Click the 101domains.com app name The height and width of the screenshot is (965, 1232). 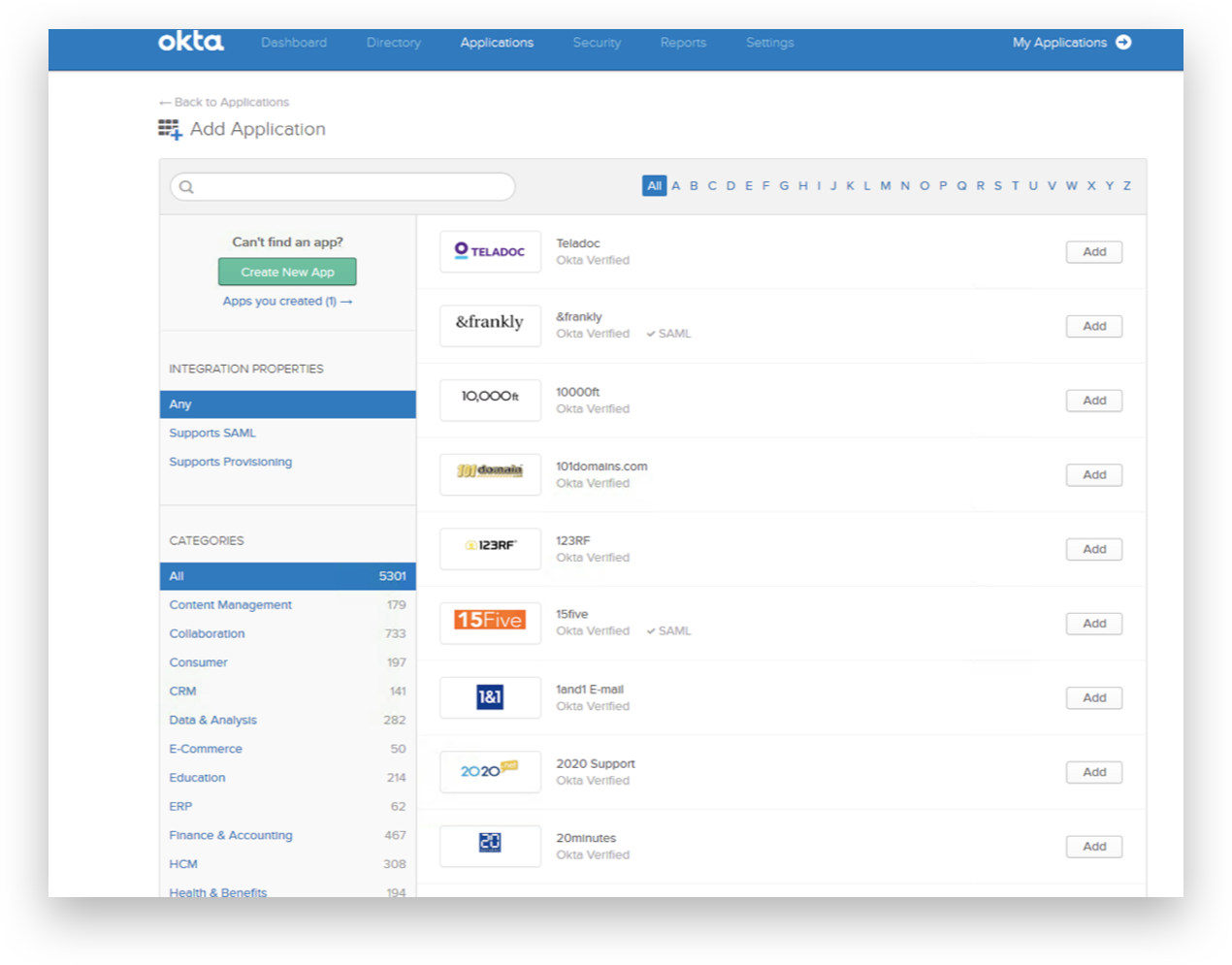point(601,466)
